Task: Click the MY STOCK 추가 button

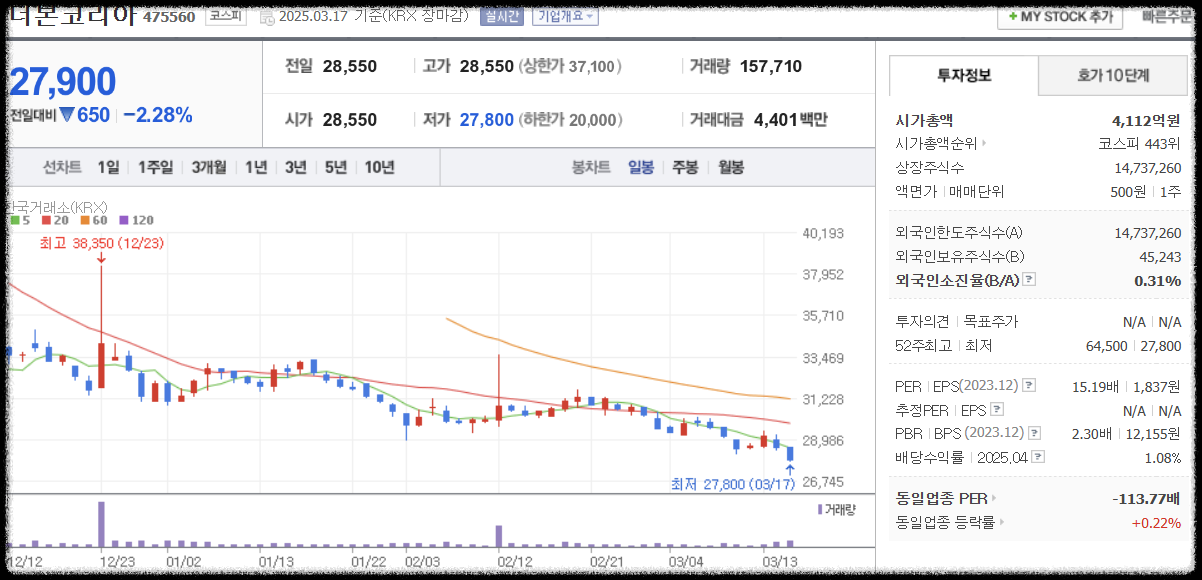Action: tap(1060, 17)
